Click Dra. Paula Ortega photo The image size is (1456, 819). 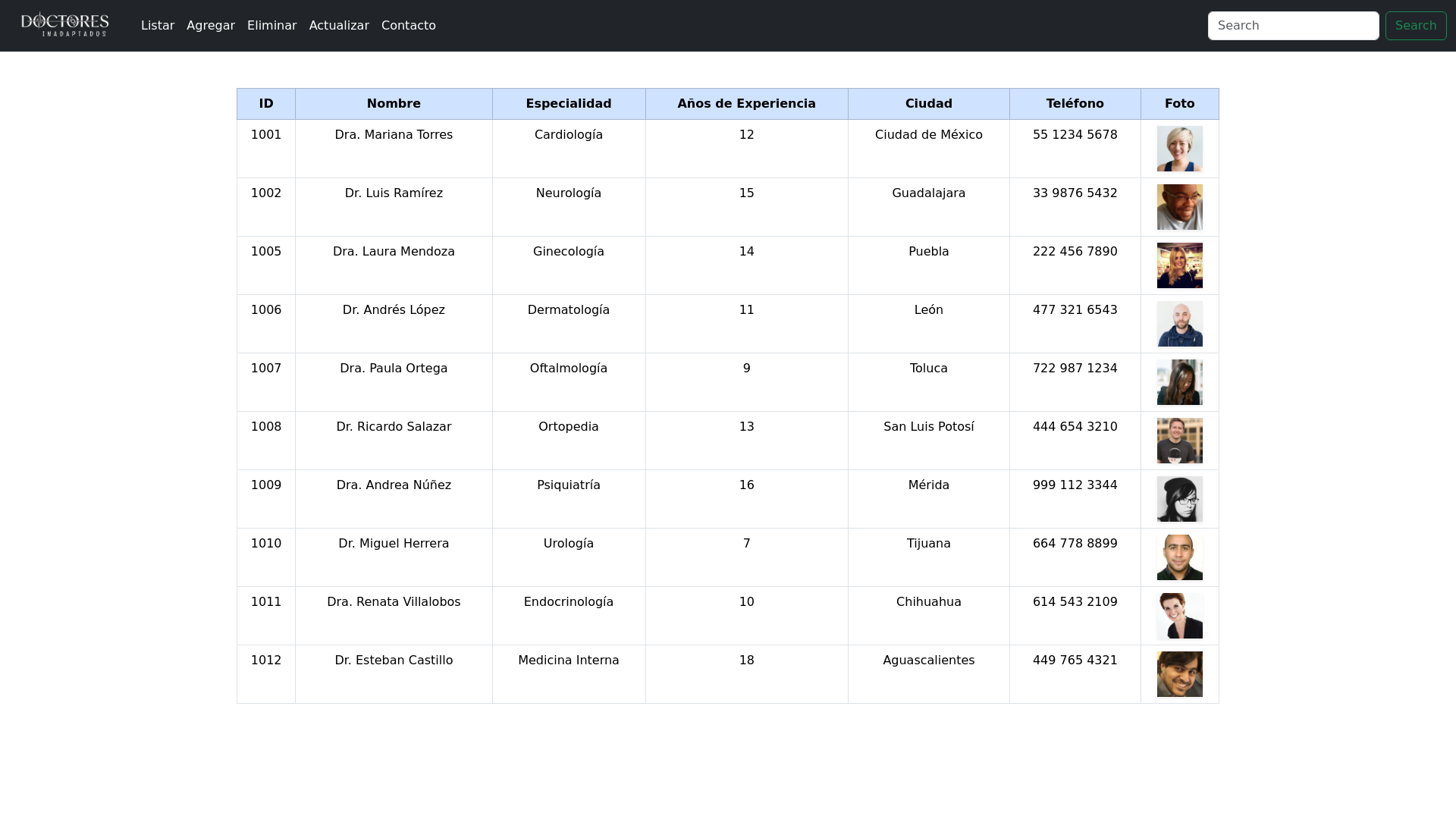click(x=1179, y=382)
